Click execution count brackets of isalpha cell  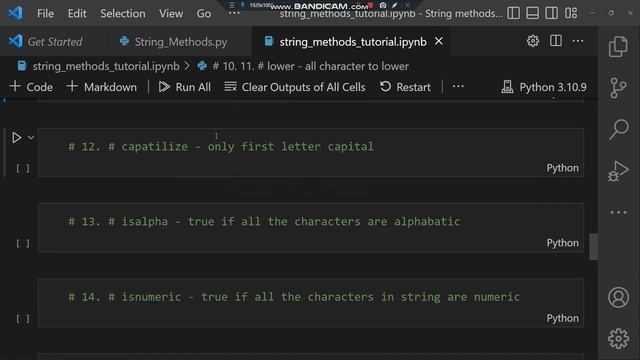(23, 243)
